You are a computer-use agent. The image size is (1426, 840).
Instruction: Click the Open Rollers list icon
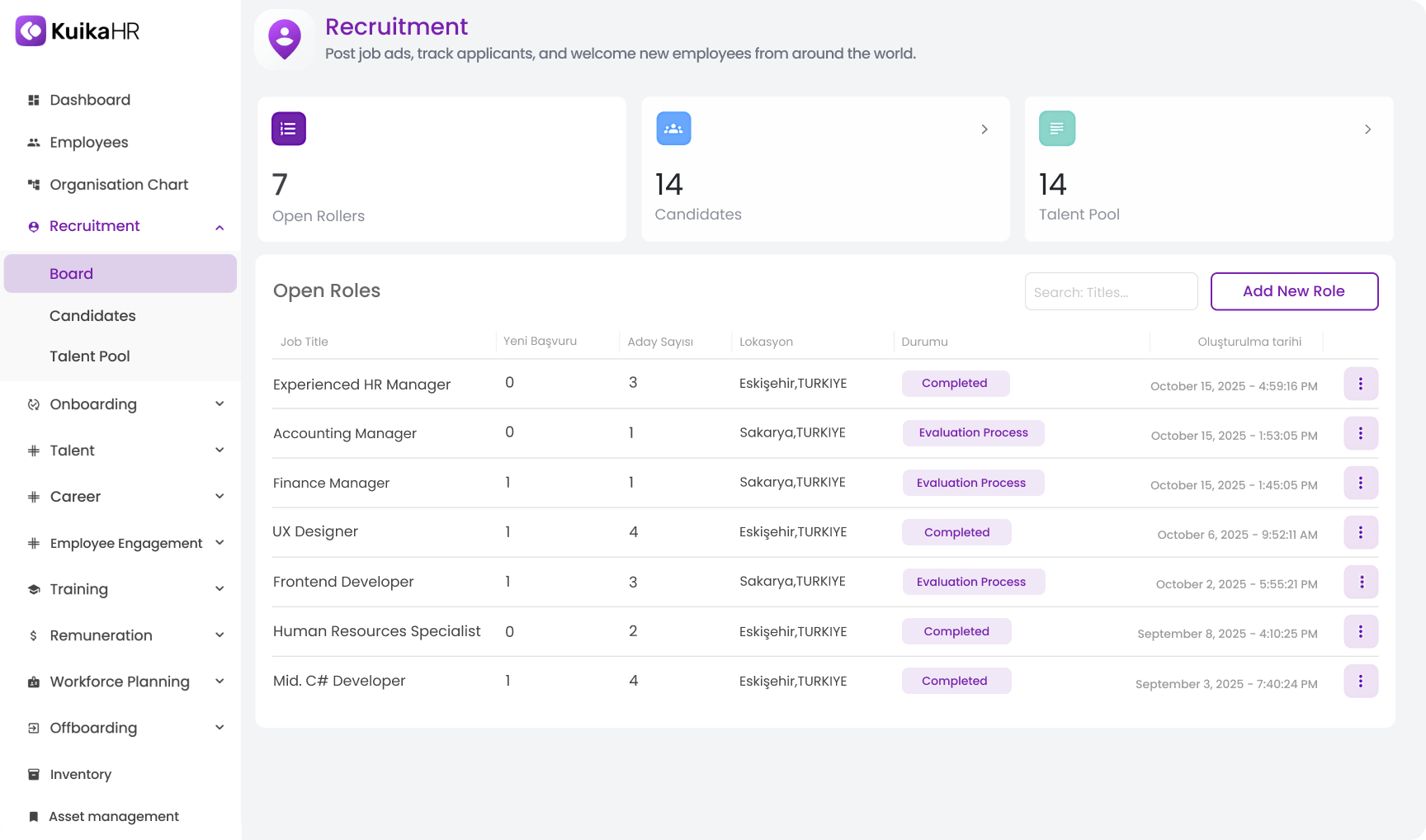tap(288, 128)
